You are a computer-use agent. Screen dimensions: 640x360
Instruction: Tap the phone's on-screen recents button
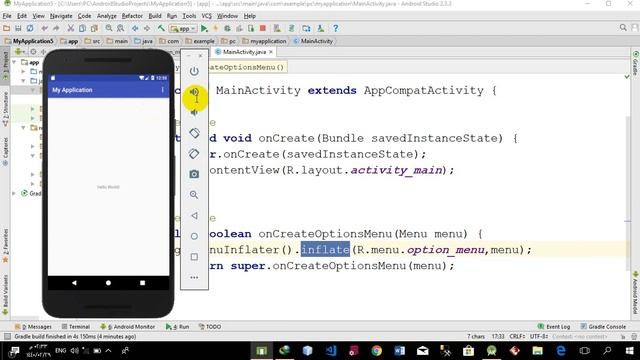142,282
